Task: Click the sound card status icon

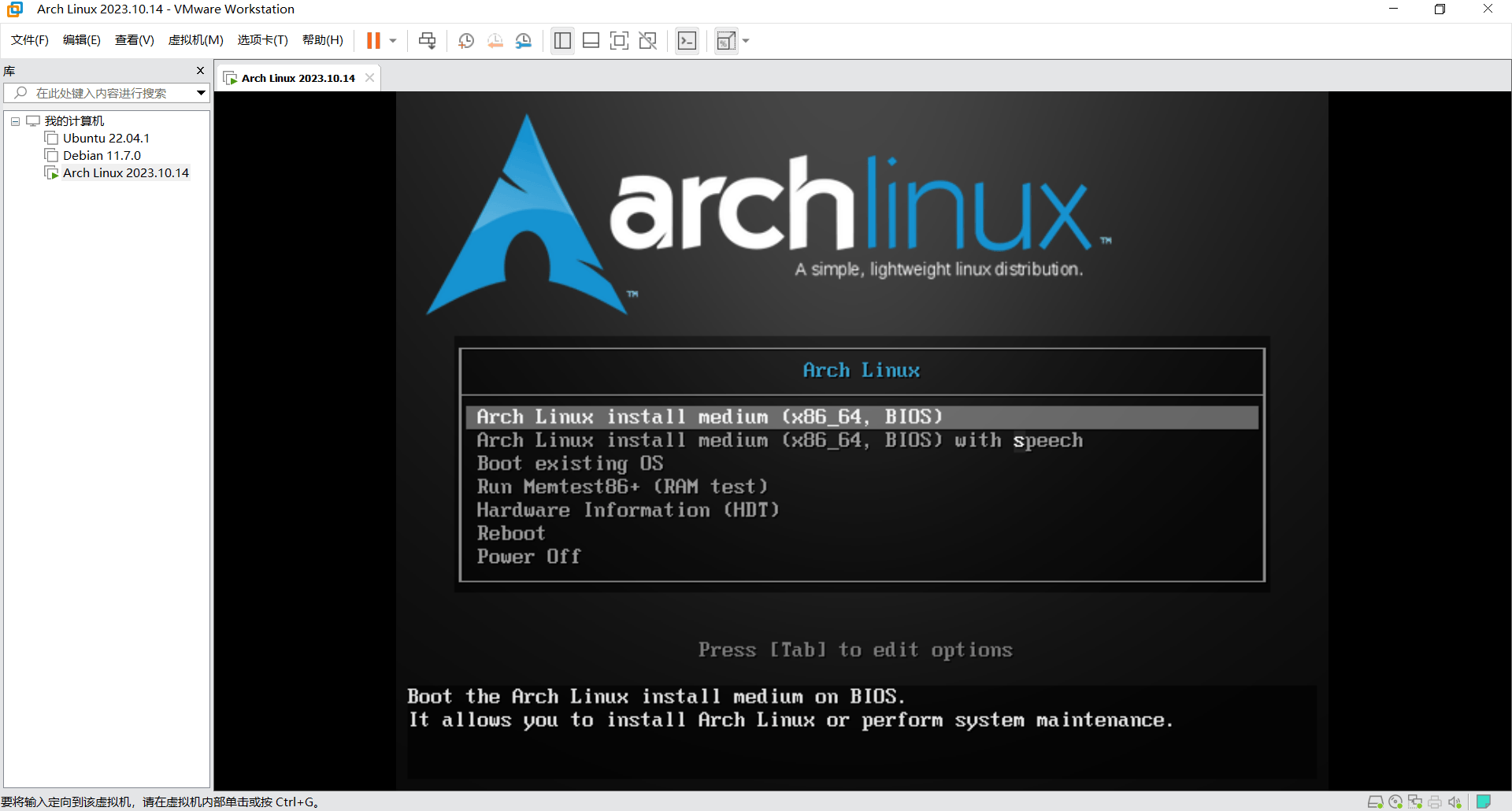Action: 1454,802
